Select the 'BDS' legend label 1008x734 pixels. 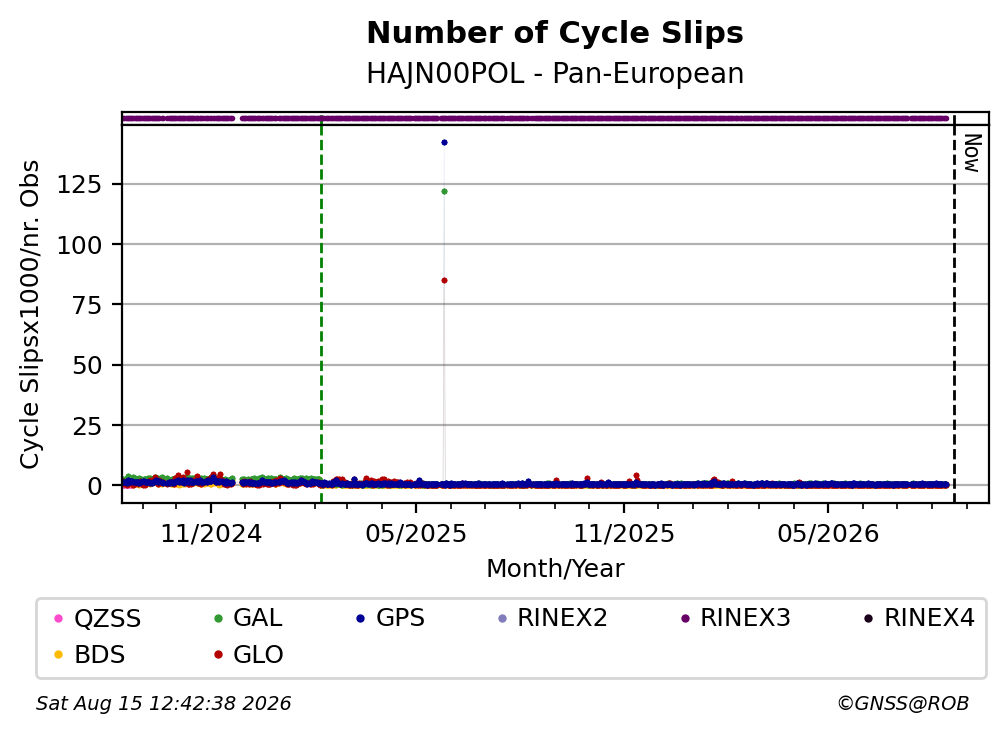click(100, 655)
